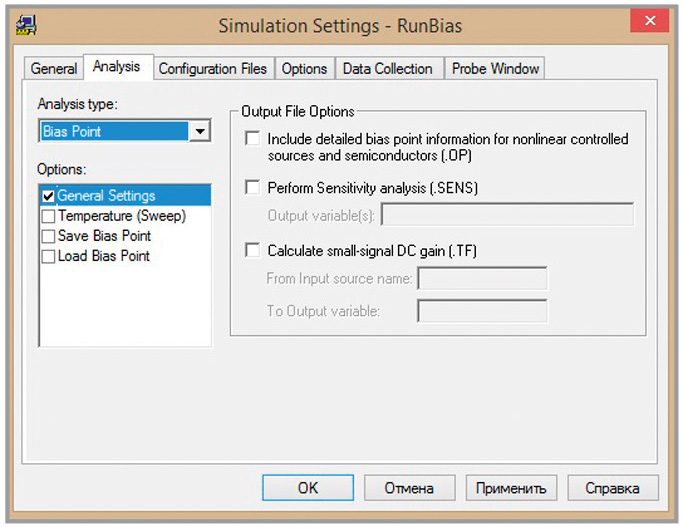This screenshot has height=527, width=683.
Task: Select the Options tab
Action: 304,69
